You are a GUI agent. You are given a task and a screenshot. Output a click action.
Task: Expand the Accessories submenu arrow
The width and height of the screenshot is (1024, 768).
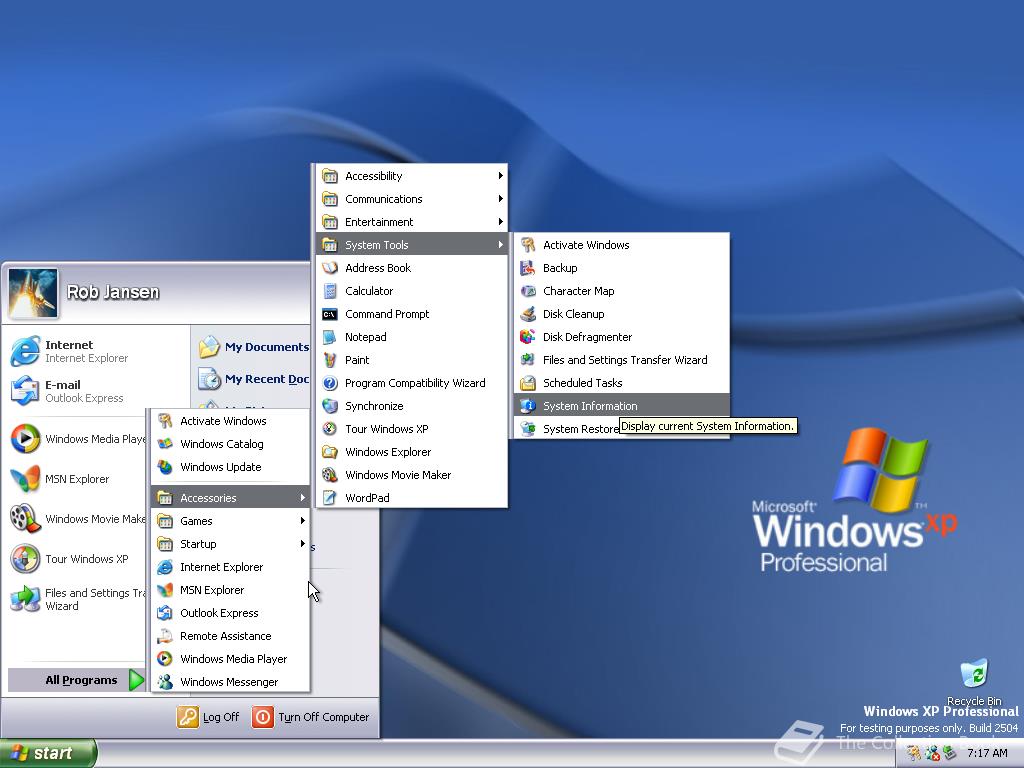coord(302,498)
